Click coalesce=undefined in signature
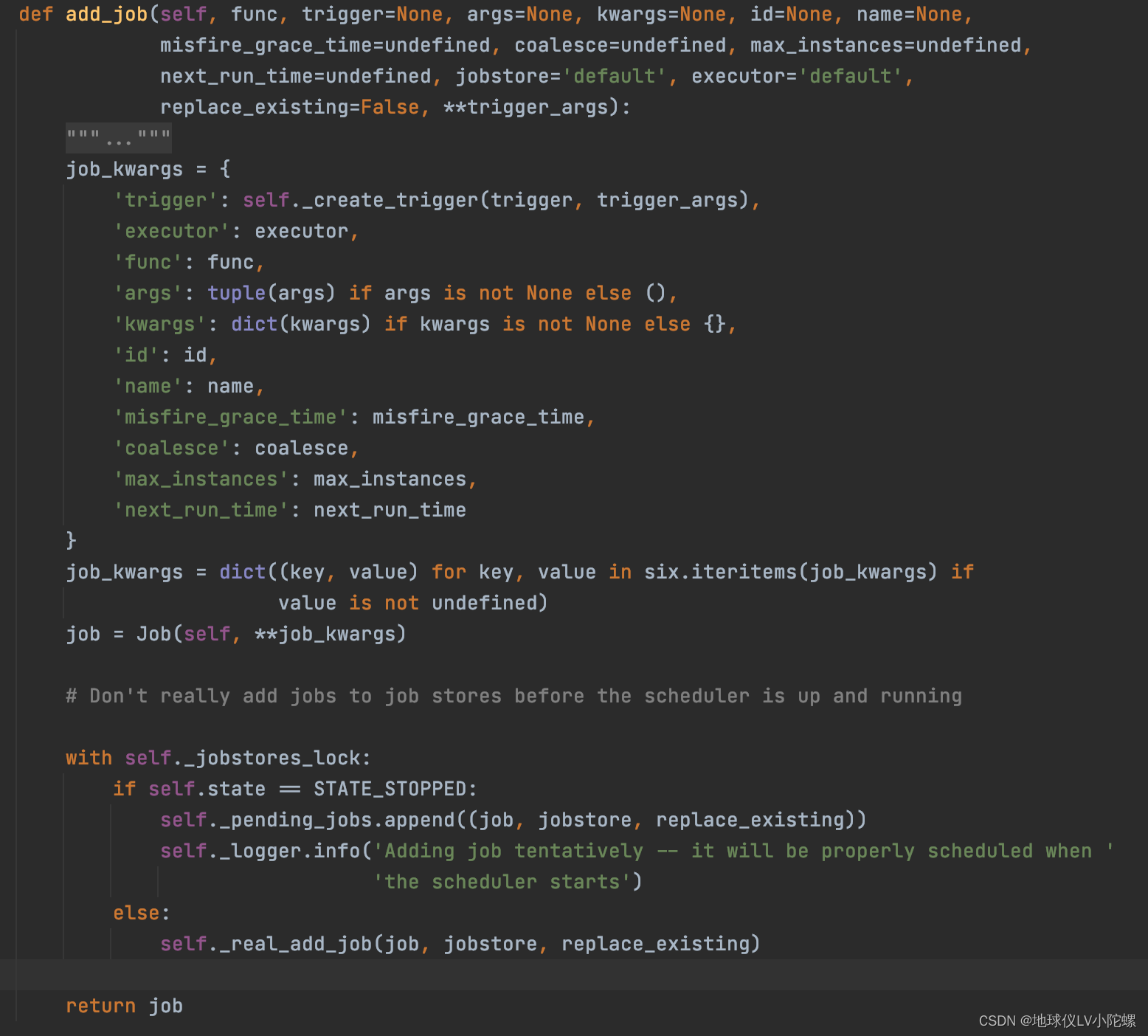This screenshot has width=1148, height=1036. tap(620, 45)
